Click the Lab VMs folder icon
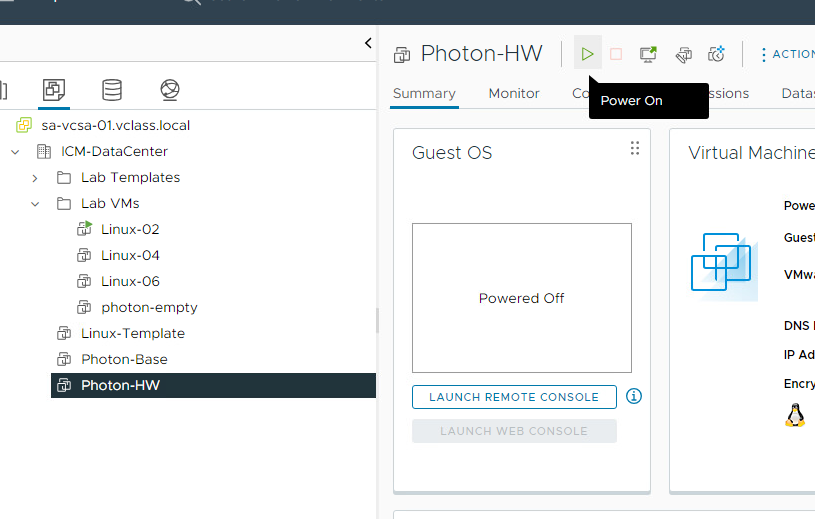Image resolution: width=815 pixels, height=519 pixels. [x=64, y=203]
